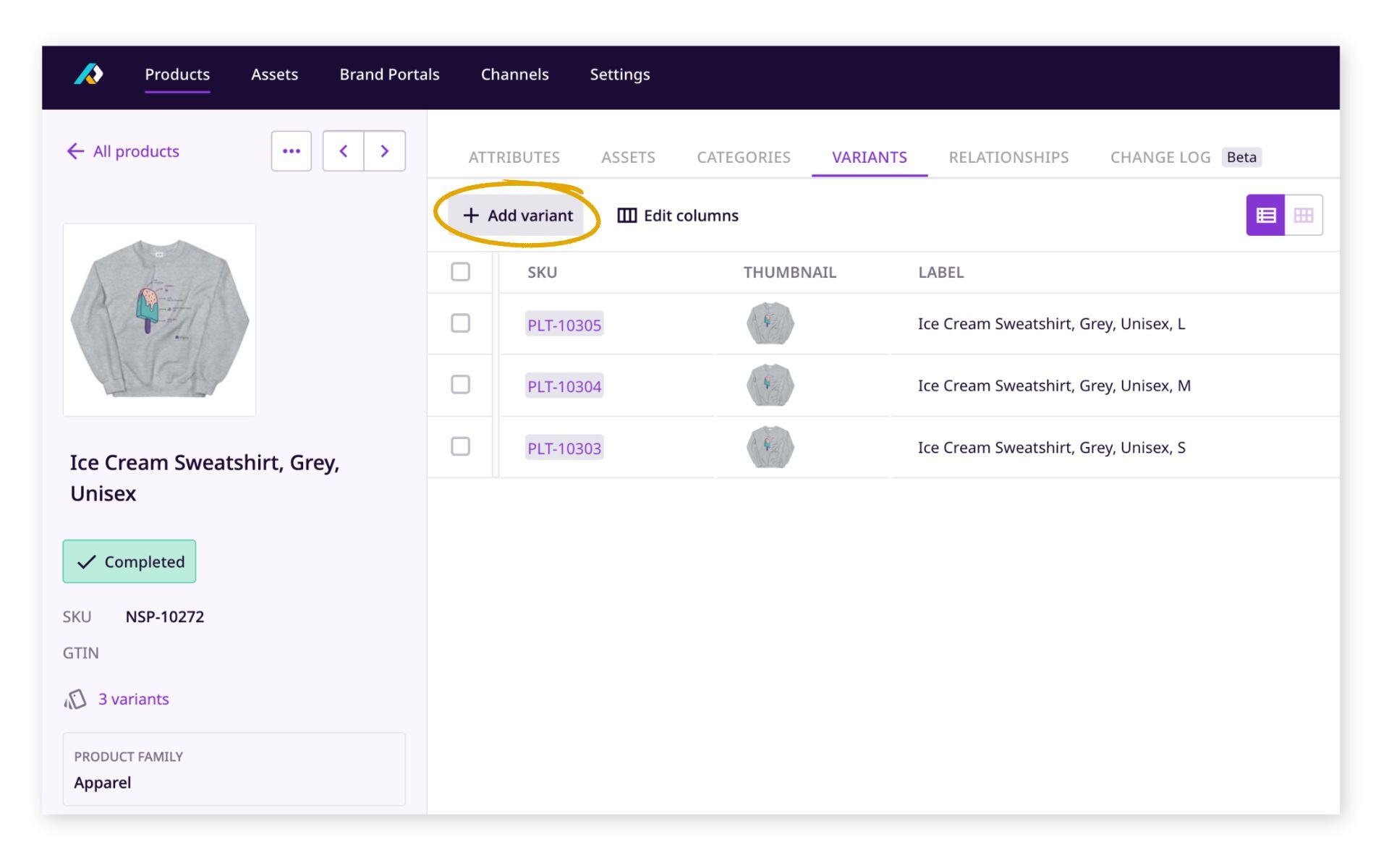Switch to the grid view icon
The image size is (1389, 868).
point(1304,215)
